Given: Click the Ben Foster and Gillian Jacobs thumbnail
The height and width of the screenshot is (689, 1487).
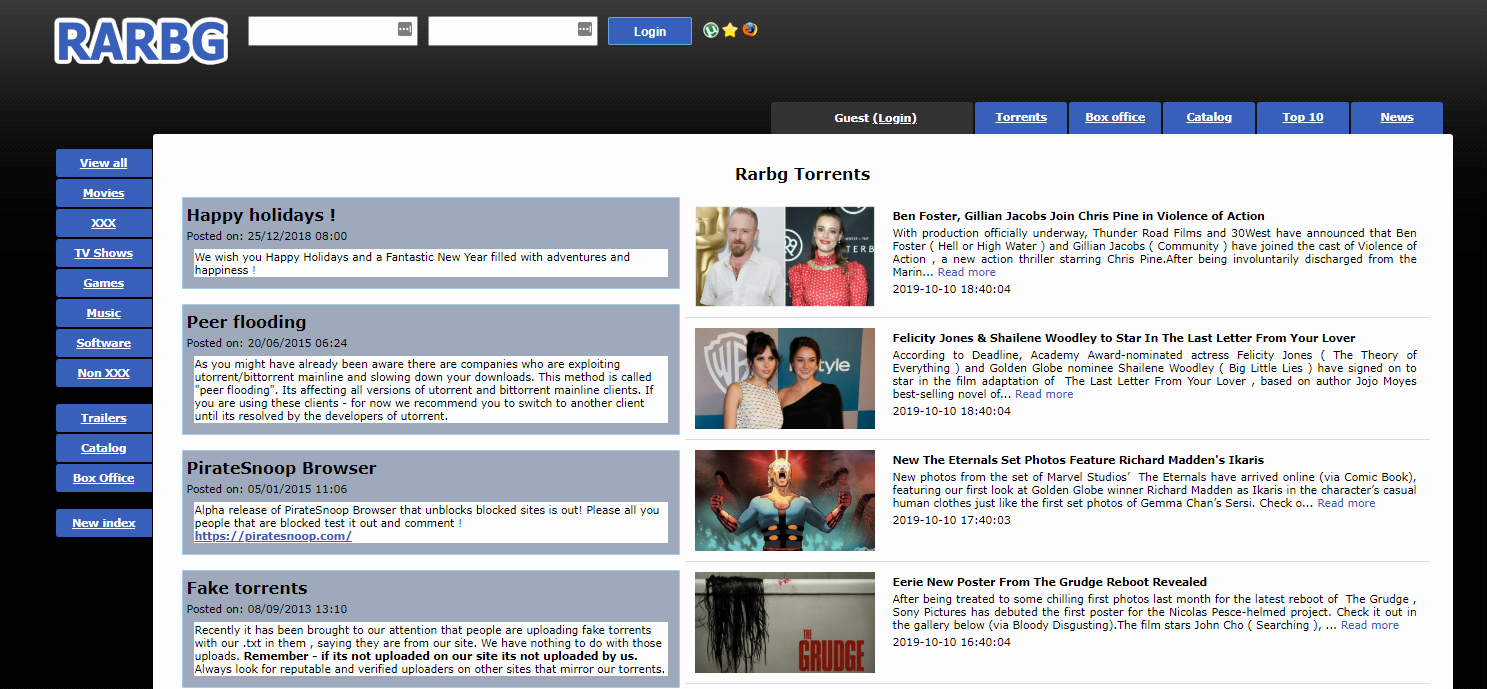Looking at the screenshot, I should 785,256.
